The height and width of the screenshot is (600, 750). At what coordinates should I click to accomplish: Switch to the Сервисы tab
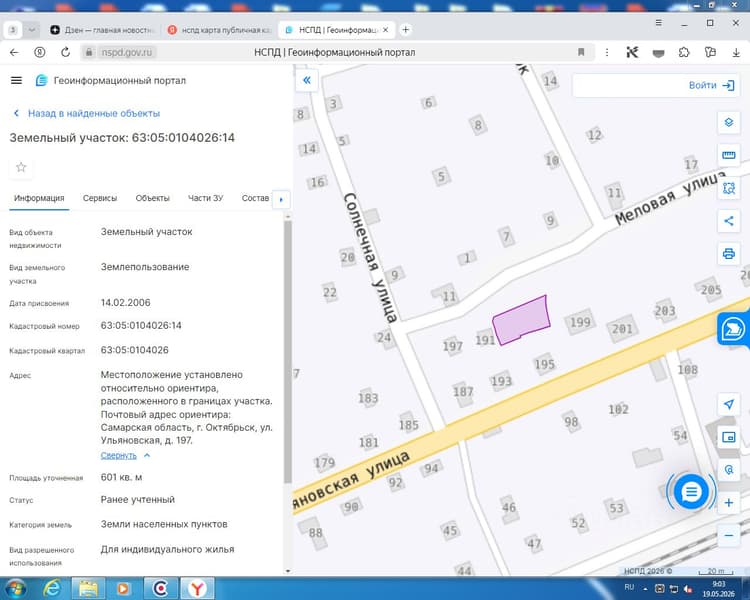tap(99, 198)
